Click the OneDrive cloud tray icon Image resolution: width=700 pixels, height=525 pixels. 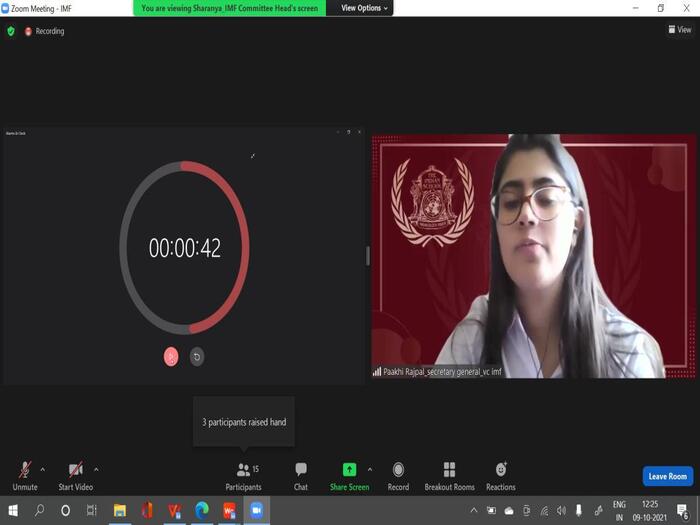509,511
